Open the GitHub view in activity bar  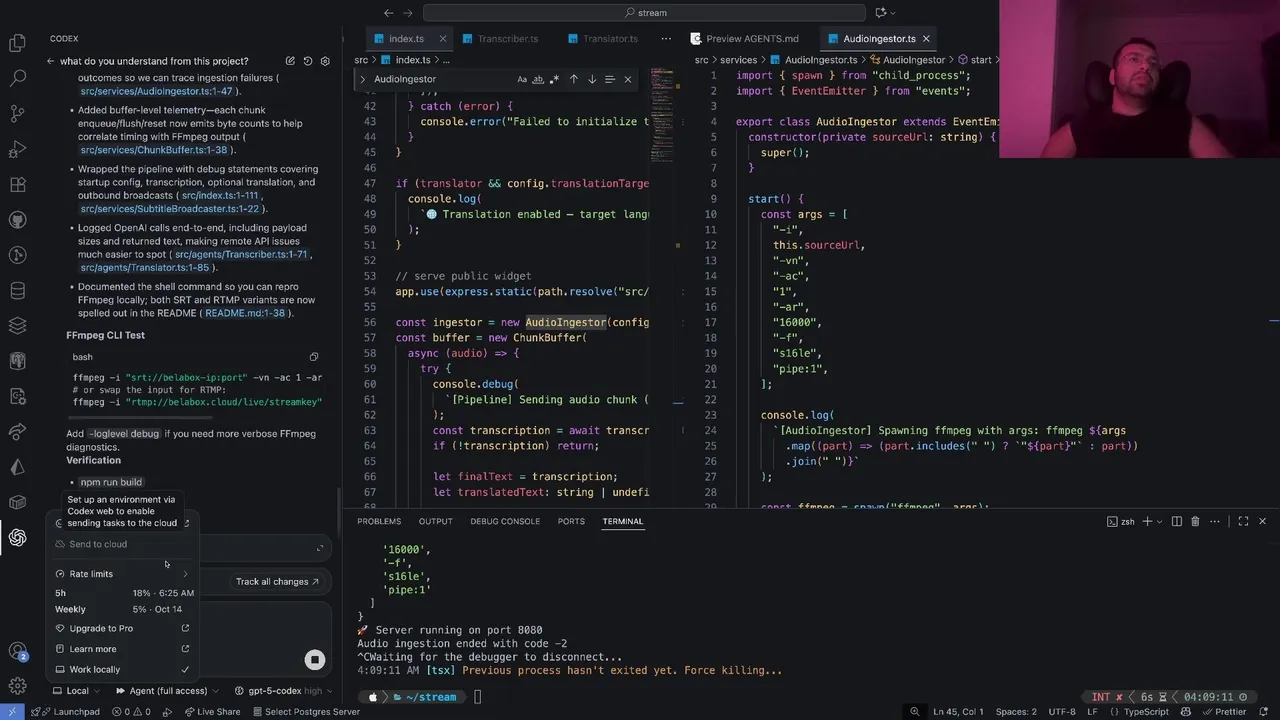pyautogui.click(x=17, y=220)
